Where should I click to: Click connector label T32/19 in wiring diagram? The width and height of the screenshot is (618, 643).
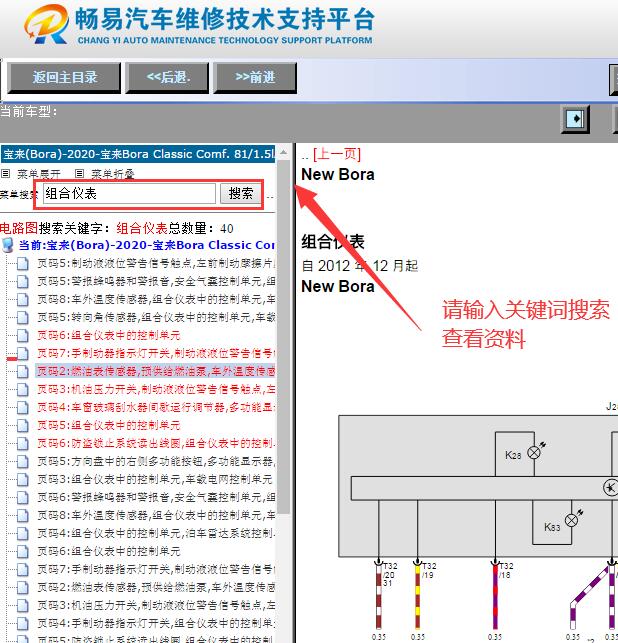(x=429, y=570)
